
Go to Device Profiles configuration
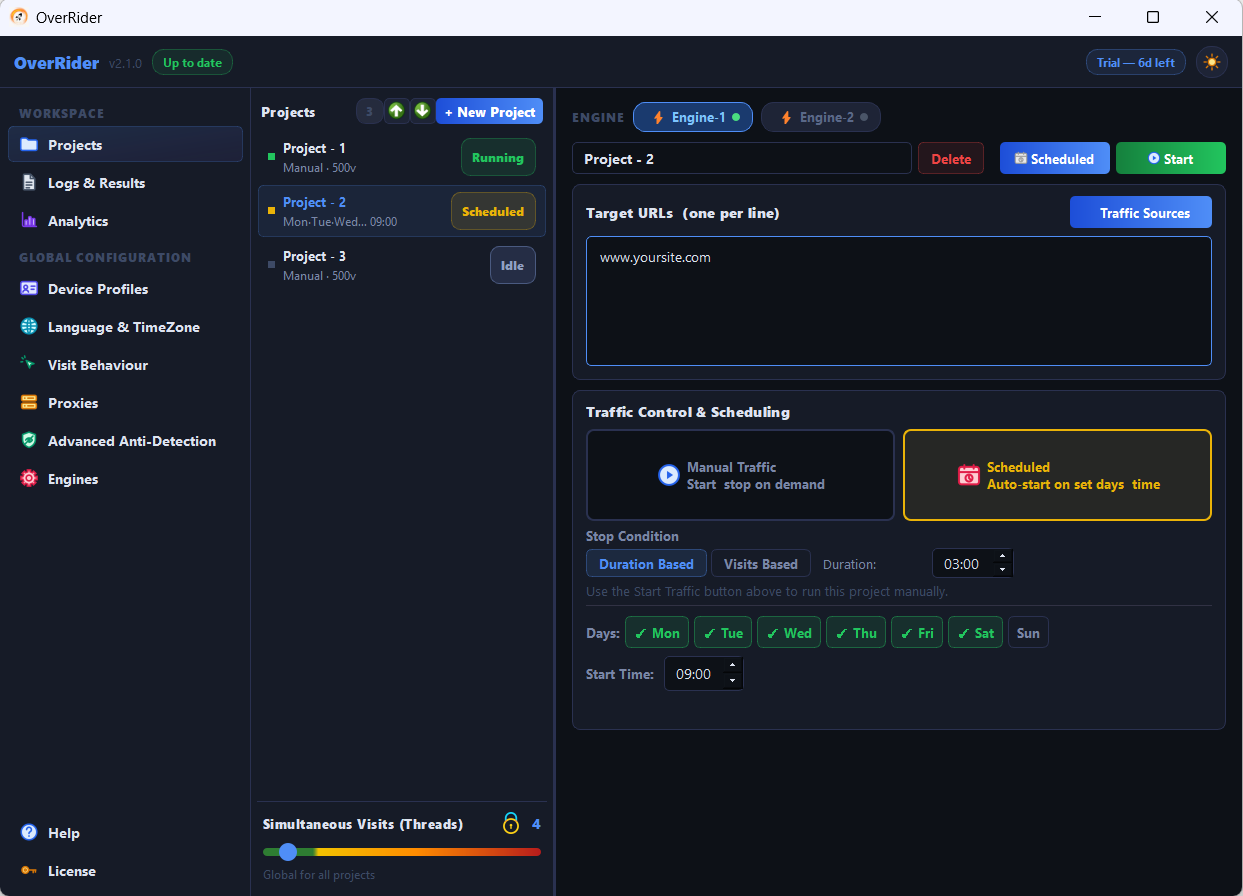pos(125,289)
